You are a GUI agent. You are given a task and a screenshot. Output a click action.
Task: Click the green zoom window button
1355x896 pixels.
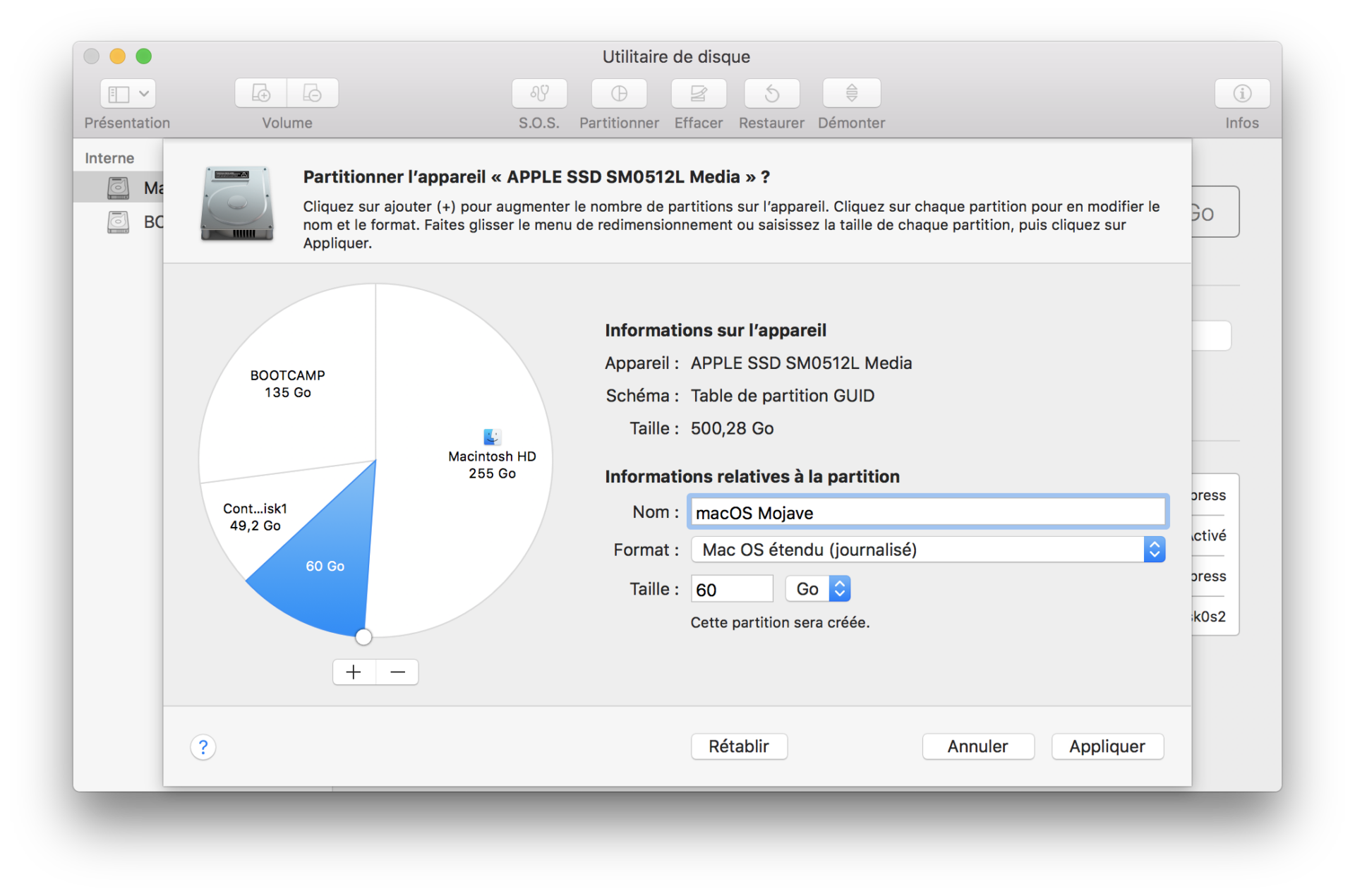(144, 56)
